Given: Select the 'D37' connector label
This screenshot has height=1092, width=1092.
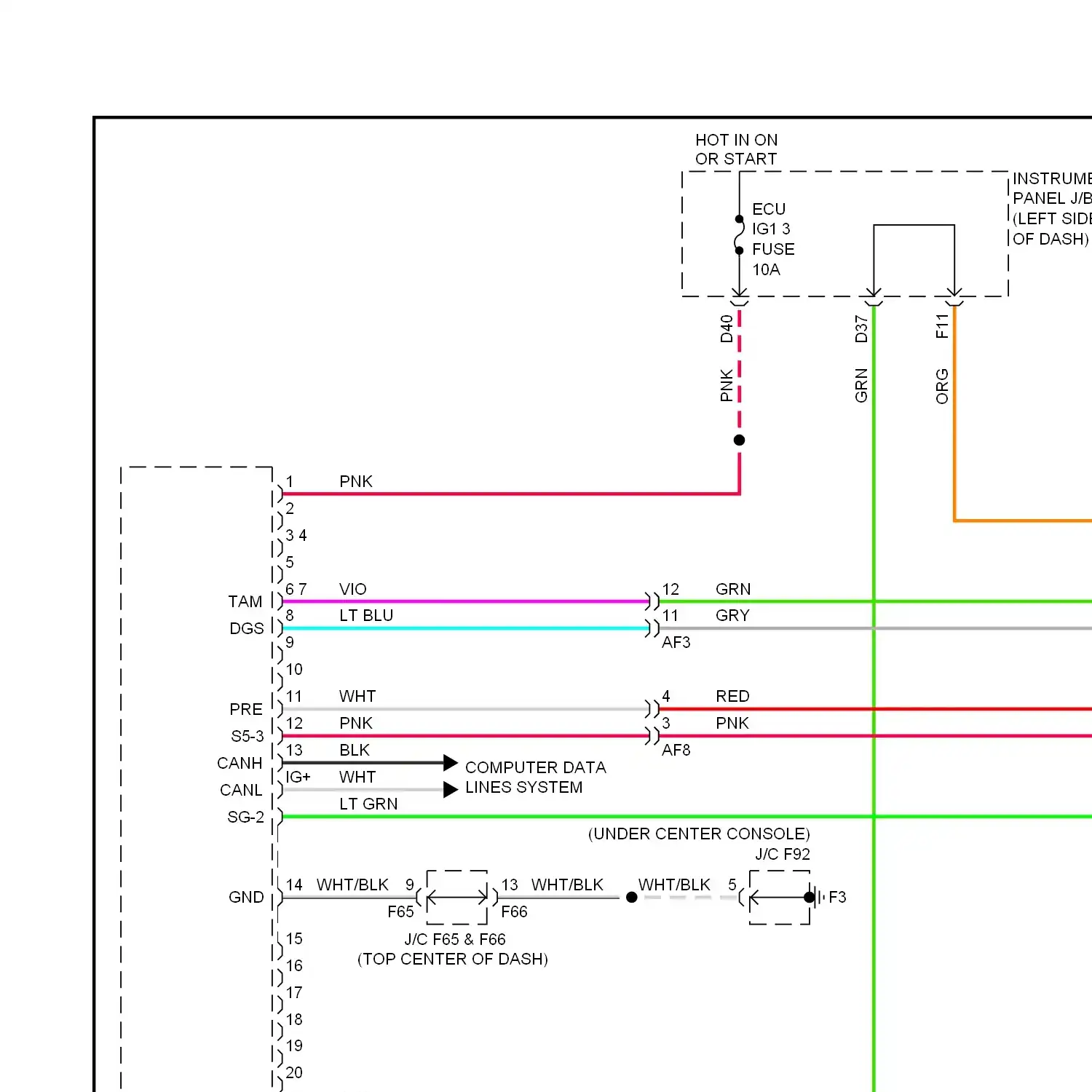Looking at the screenshot, I should click(861, 329).
